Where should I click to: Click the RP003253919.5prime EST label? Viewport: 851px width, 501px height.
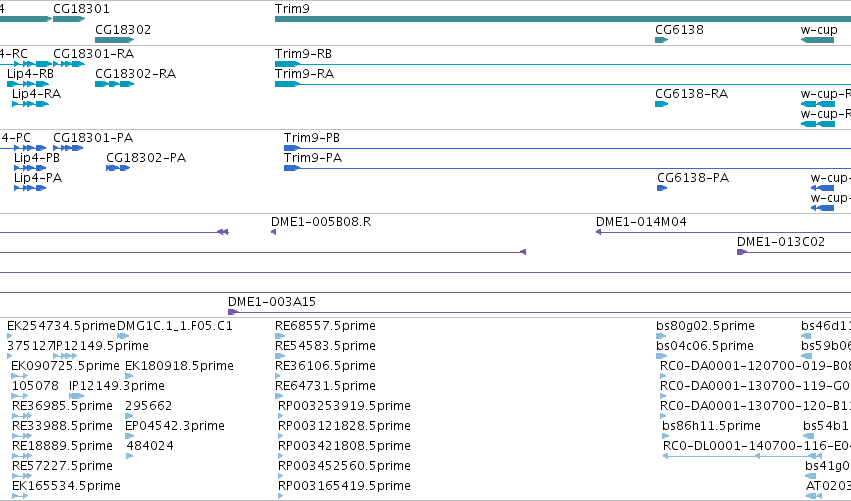[x=344, y=406]
